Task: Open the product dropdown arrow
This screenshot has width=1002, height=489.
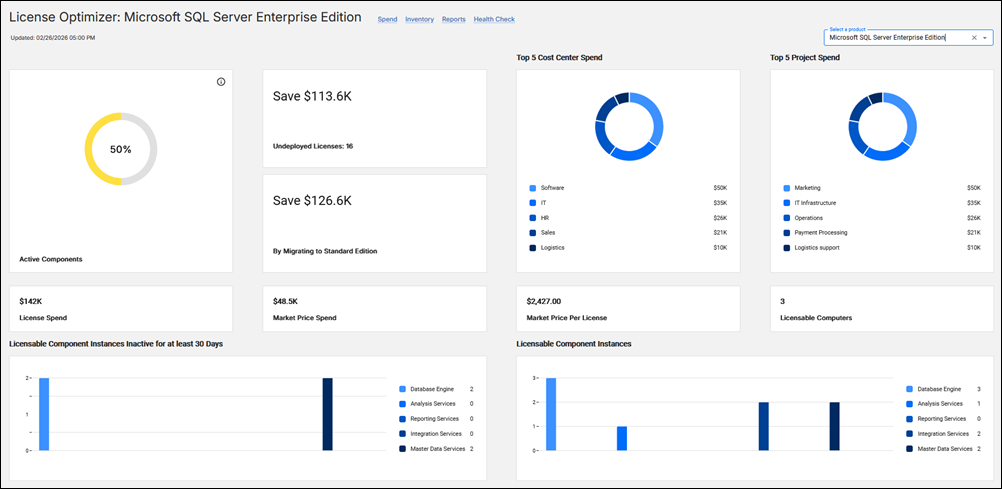Action: (985, 38)
